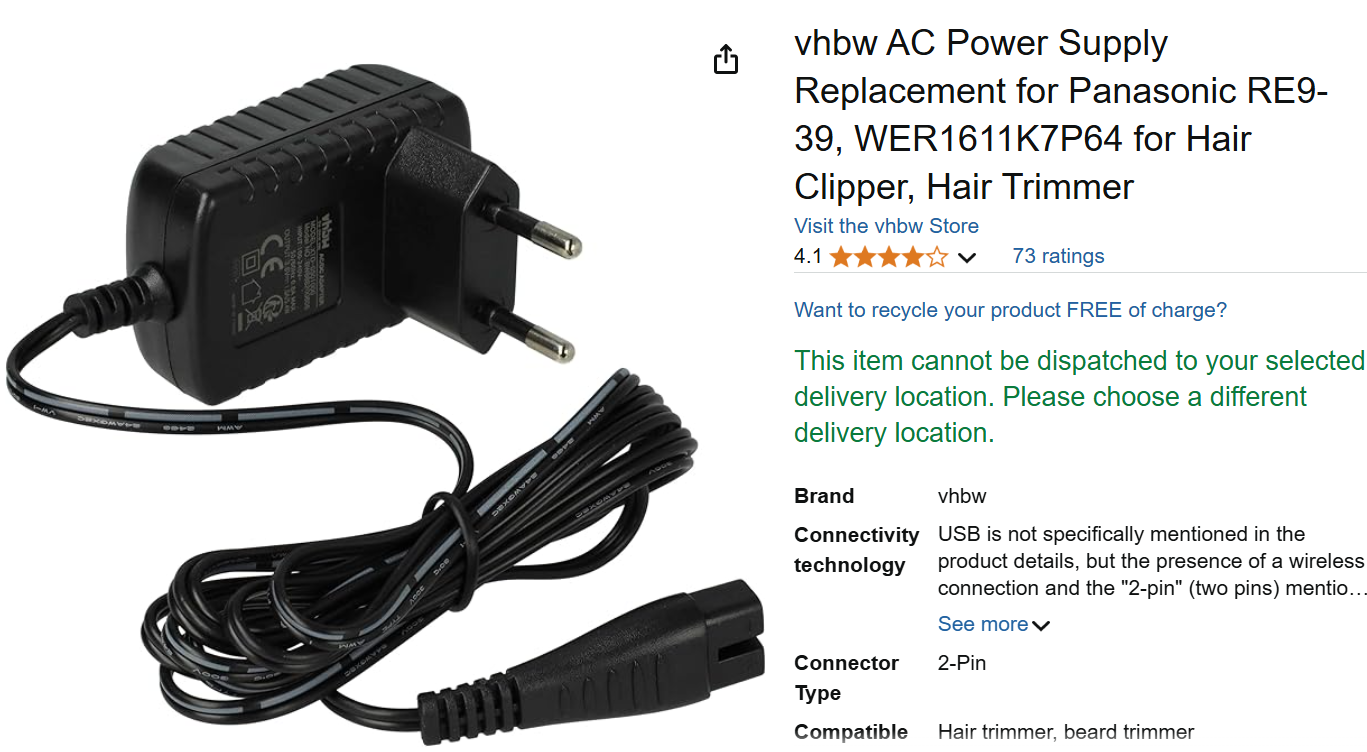This screenshot has width=1367, height=752.
Task: Click the share icon beside the product title
Action: [x=726, y=59]
